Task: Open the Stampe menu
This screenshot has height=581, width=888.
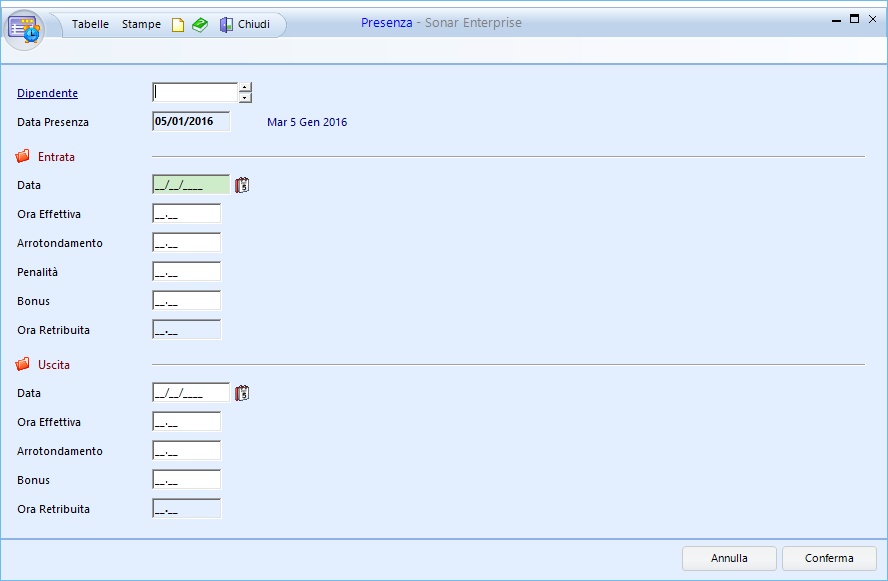Action: coord(141,24)
